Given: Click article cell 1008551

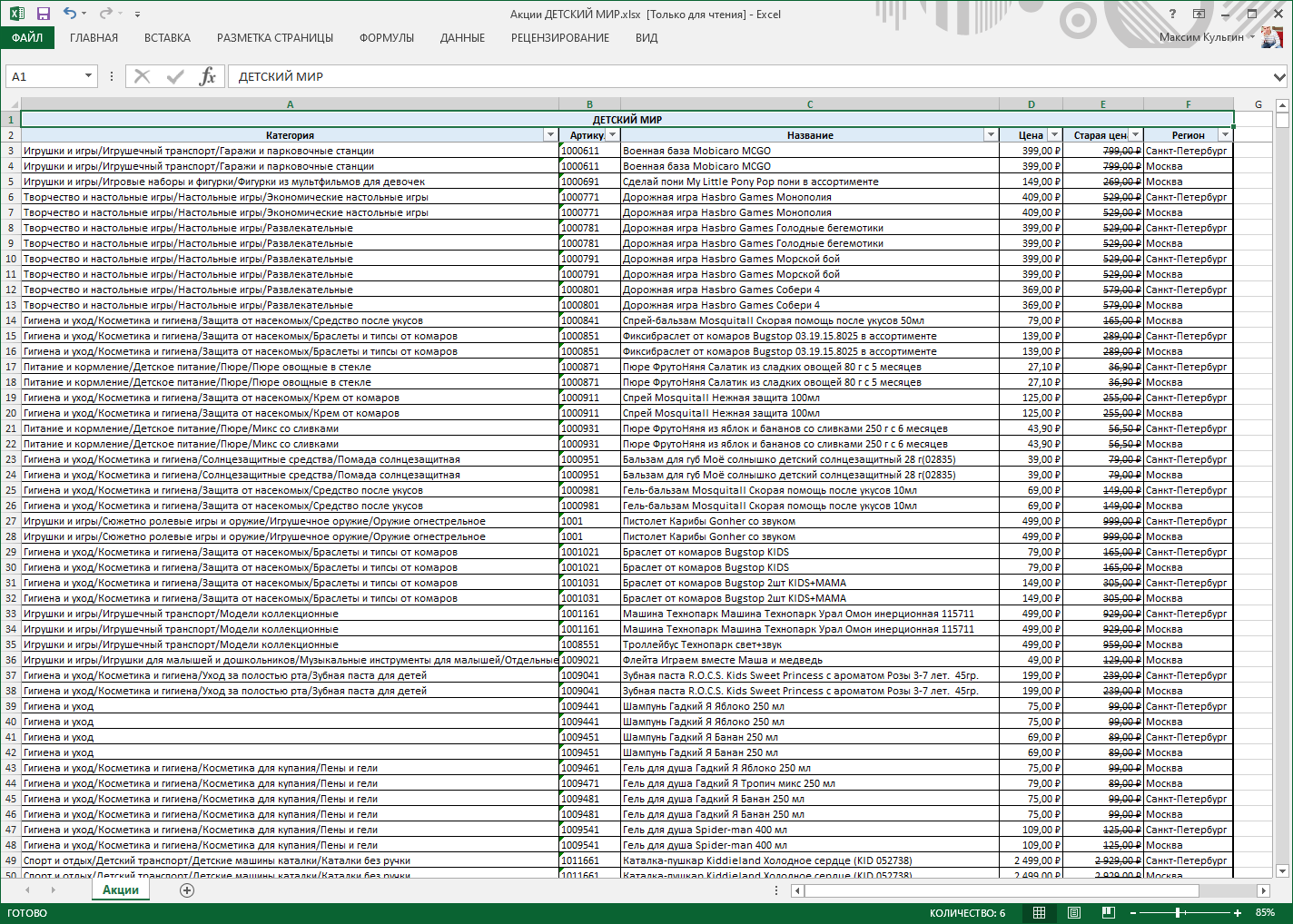Looking at the screenshot, I should [589, 644].
